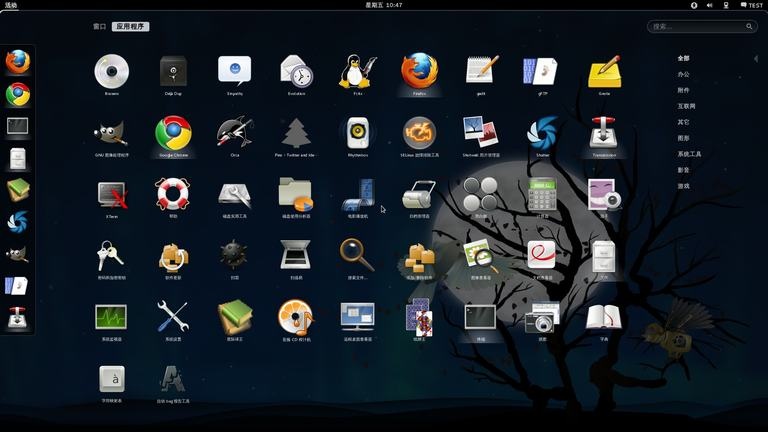Viewport: 768px width, 432px height.
Task: Click Chrome icon in the left dash
Action: (x=17, y=95)
